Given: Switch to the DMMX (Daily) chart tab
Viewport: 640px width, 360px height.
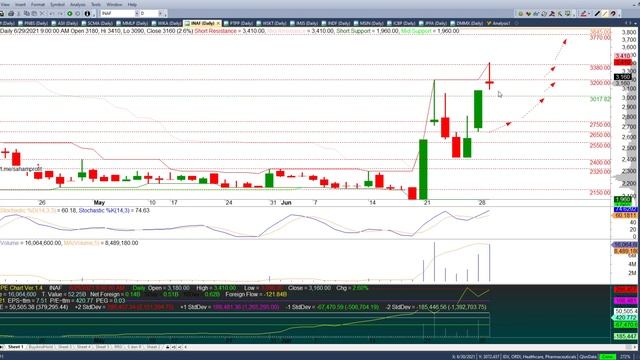Looking at the screenshot, I should tap(466, 23).
